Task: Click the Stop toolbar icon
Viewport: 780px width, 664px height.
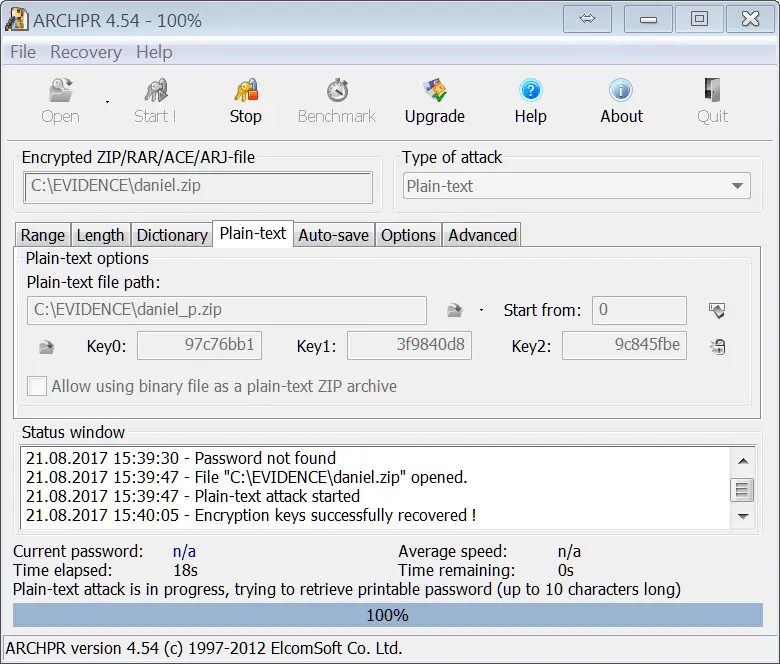Action: point(245,92)
